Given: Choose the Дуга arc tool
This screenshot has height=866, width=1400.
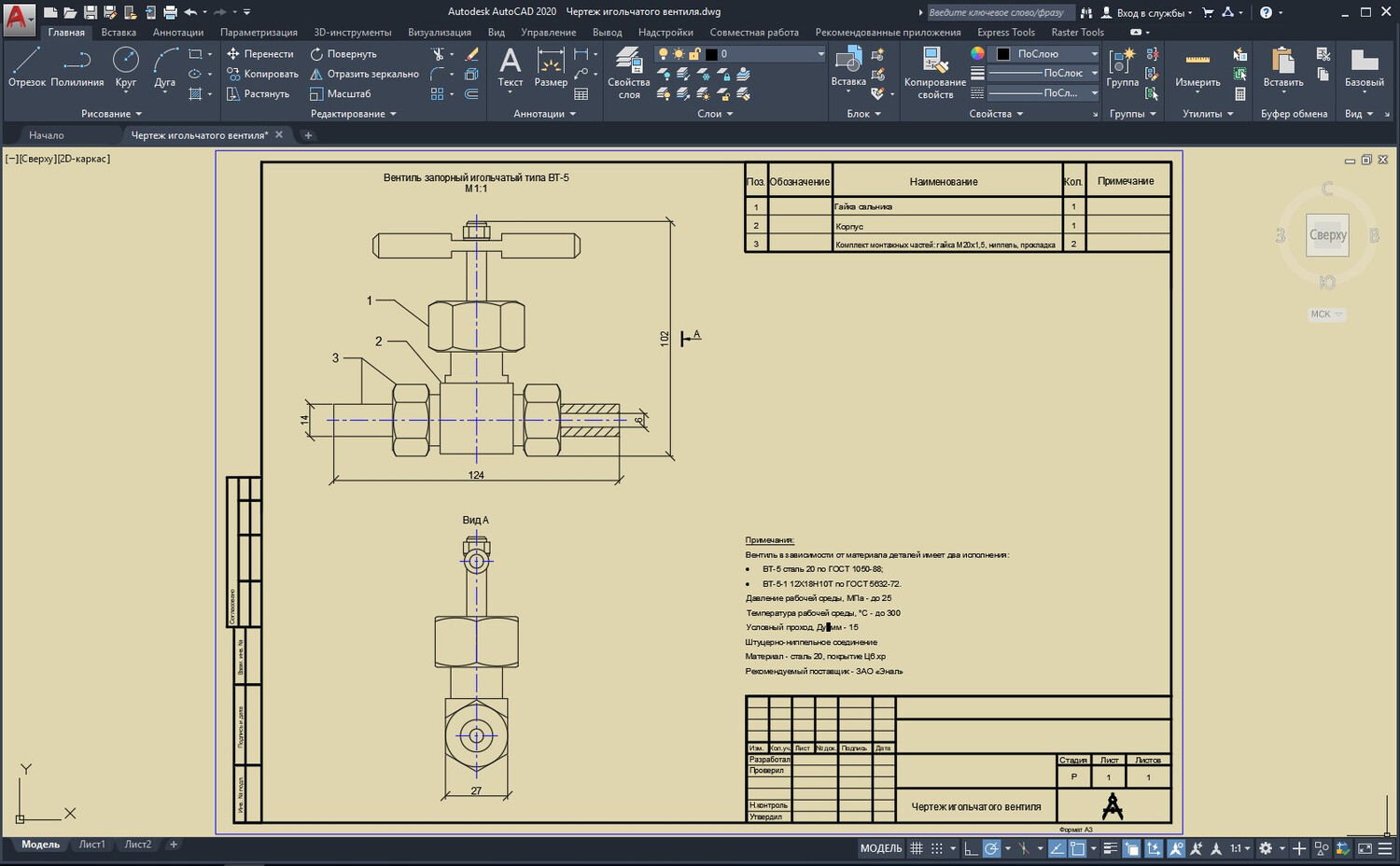Looking at the screenshot, I should 165,67.
